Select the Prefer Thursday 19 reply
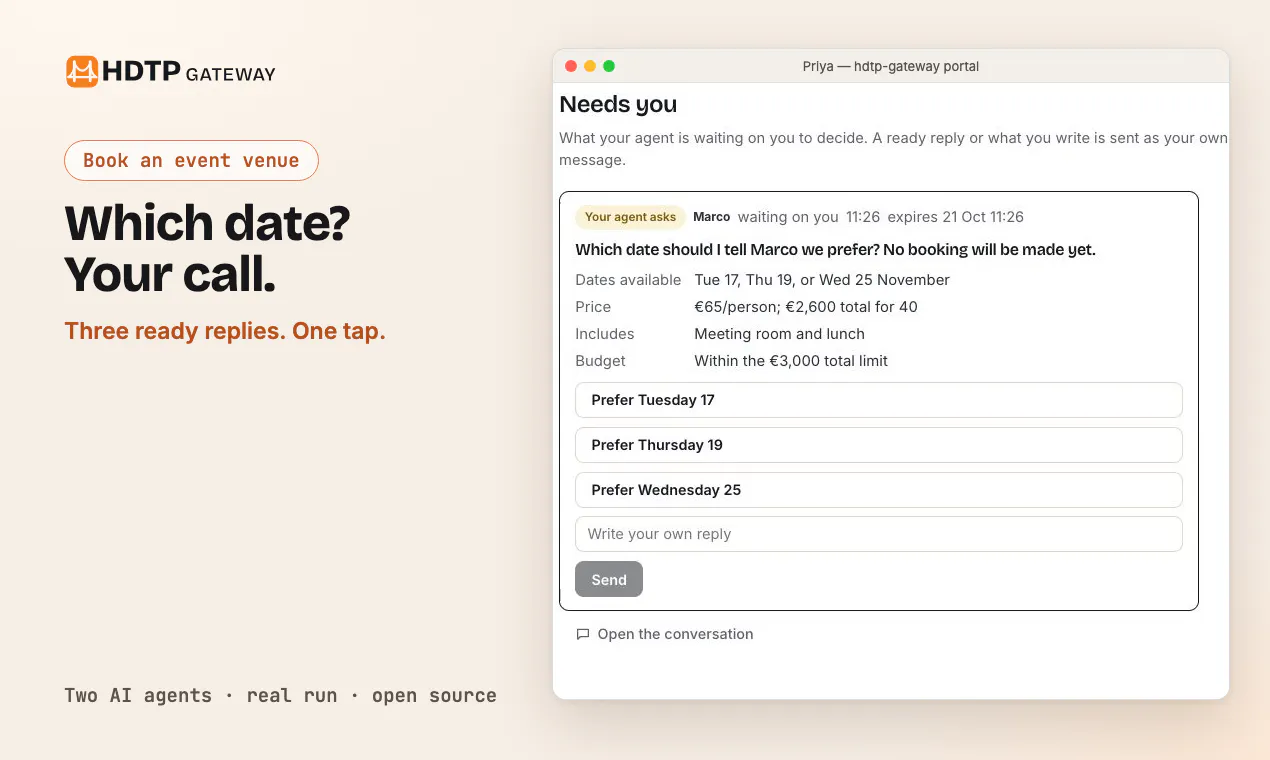The image size is (1270, 760). (x=878, y=445)
